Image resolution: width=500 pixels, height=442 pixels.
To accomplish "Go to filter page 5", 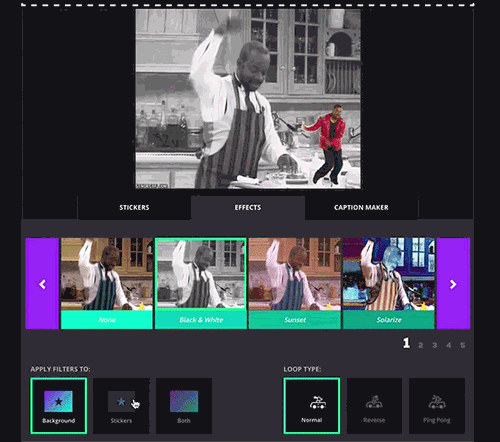I will click(463, 345).
